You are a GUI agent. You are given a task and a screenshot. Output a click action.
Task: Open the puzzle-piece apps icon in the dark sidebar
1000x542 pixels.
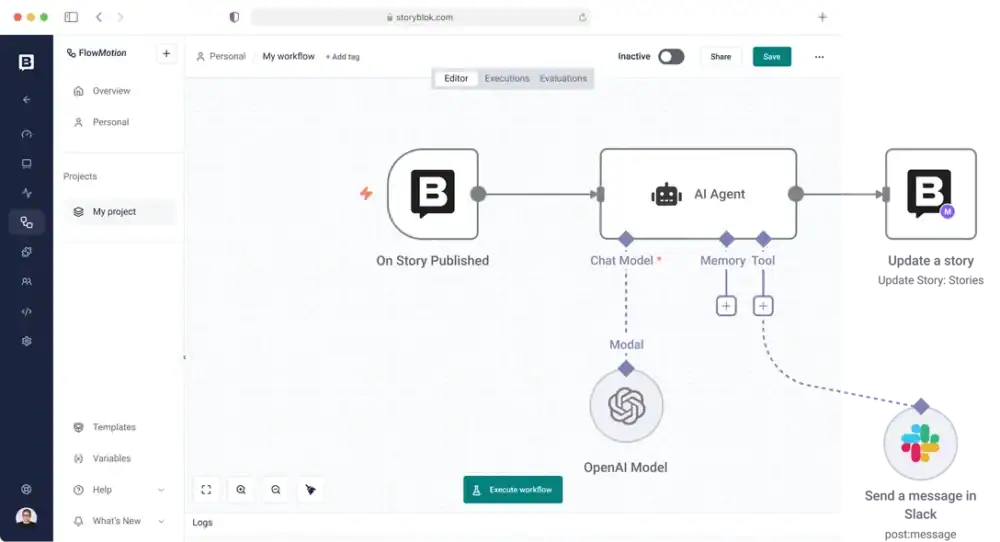coord(26,252)
